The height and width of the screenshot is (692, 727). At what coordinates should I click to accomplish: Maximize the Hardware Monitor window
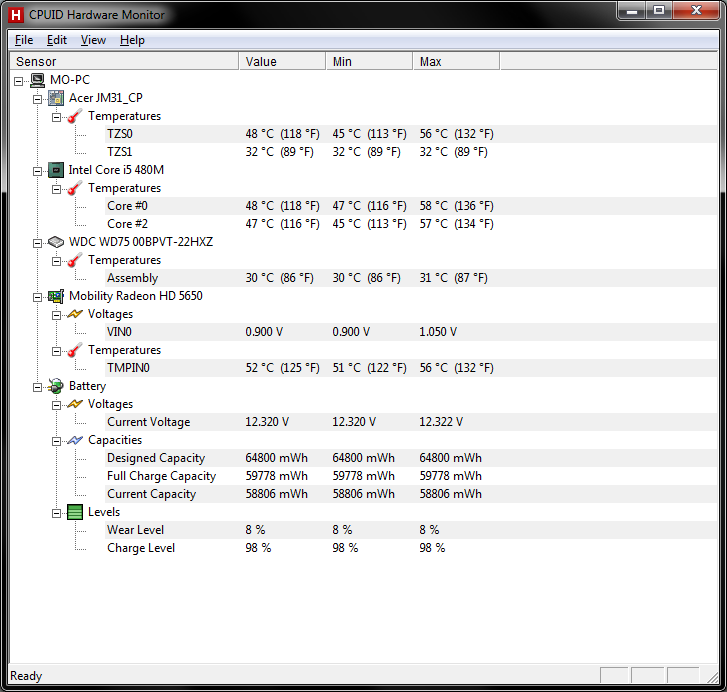pos(659,10)
